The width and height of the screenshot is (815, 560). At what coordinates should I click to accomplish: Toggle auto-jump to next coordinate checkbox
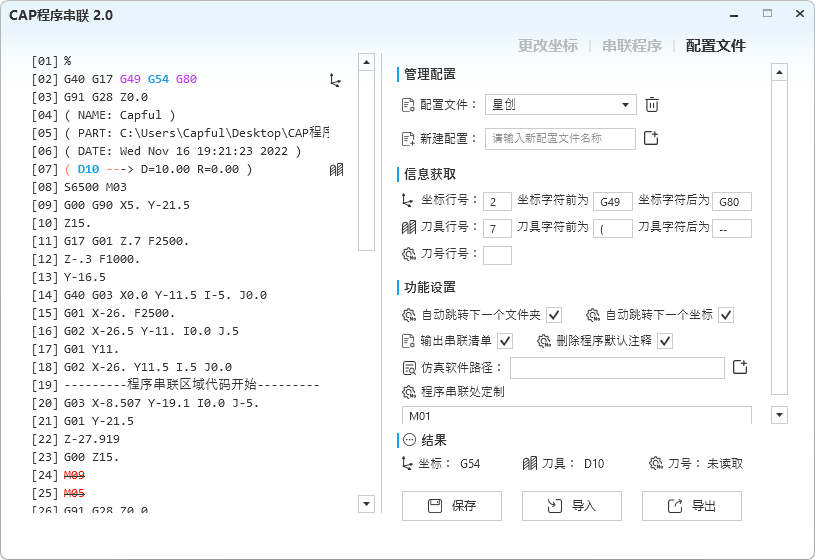point(726,315)
